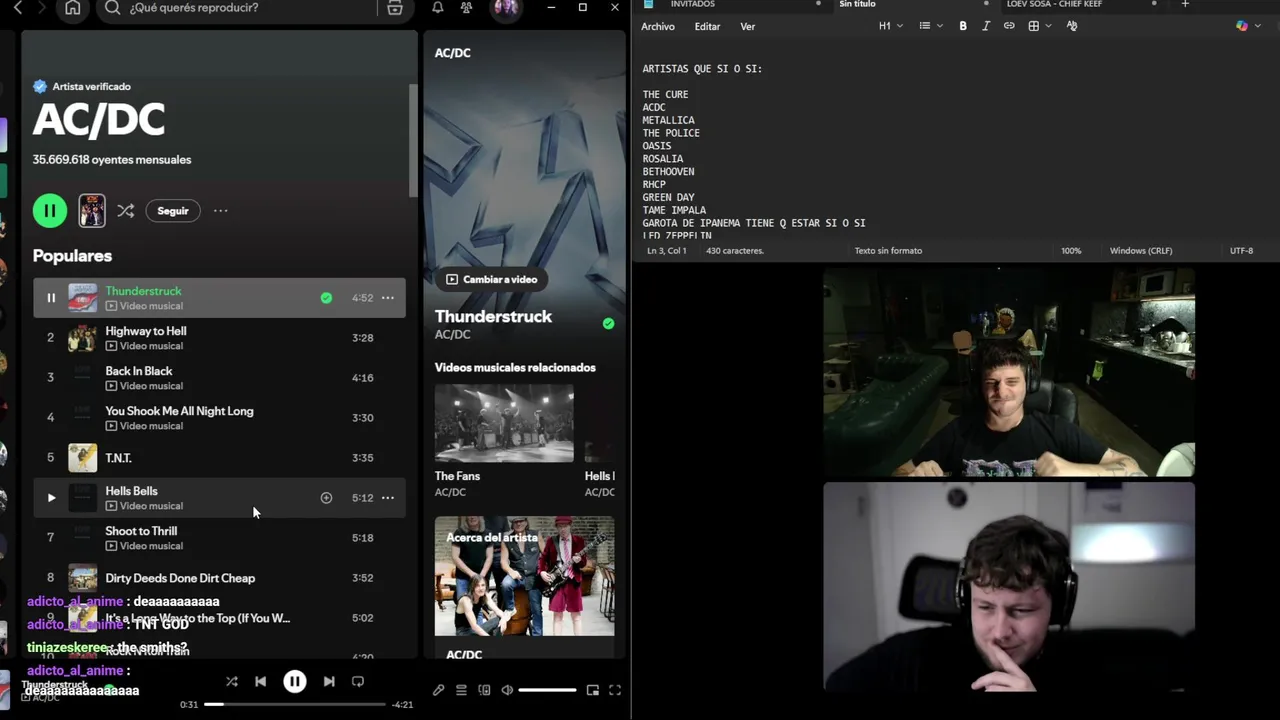The width and height of the screenshot is (1280, 720).
Task: Open AC/DC artist pick thumbnail
Action: (x=92, y=211)
